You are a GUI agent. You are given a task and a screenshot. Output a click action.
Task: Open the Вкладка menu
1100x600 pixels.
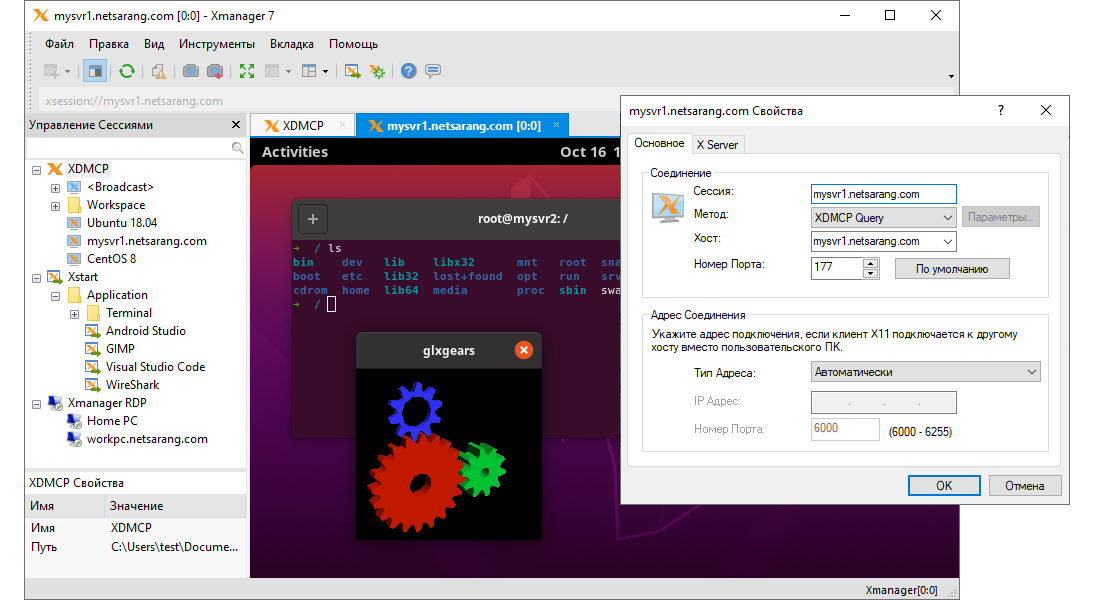pyautogui.click(x=292, y=44)
